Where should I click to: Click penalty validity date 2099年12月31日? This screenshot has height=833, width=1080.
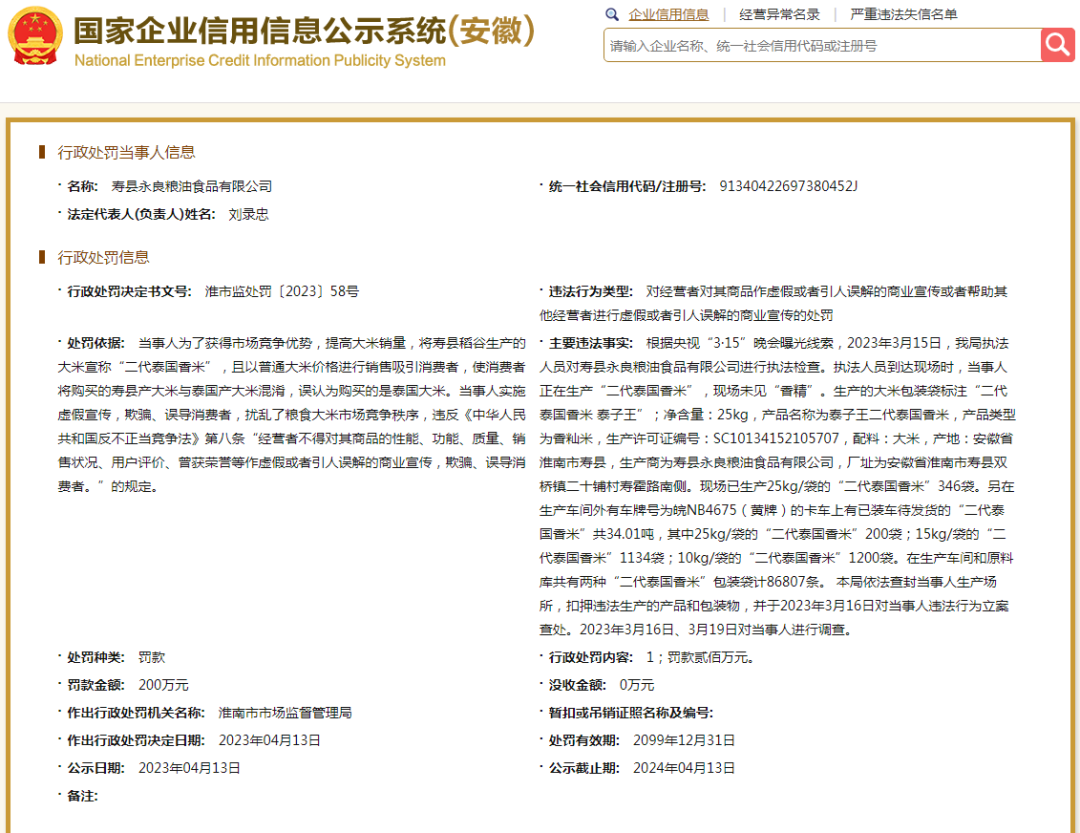(x=684, y=740)
